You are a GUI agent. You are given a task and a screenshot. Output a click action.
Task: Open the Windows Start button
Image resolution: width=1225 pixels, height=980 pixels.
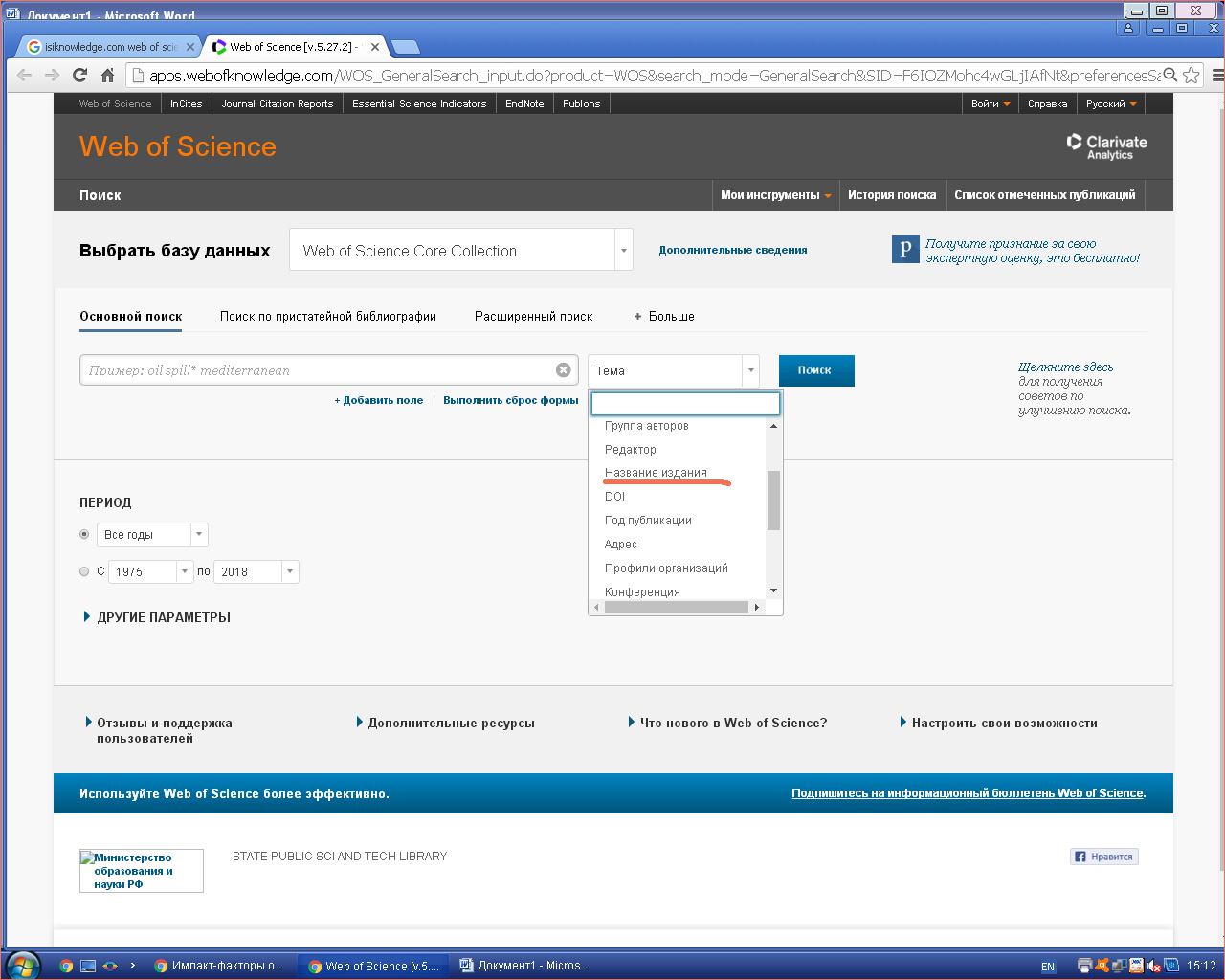coord(23,966)
